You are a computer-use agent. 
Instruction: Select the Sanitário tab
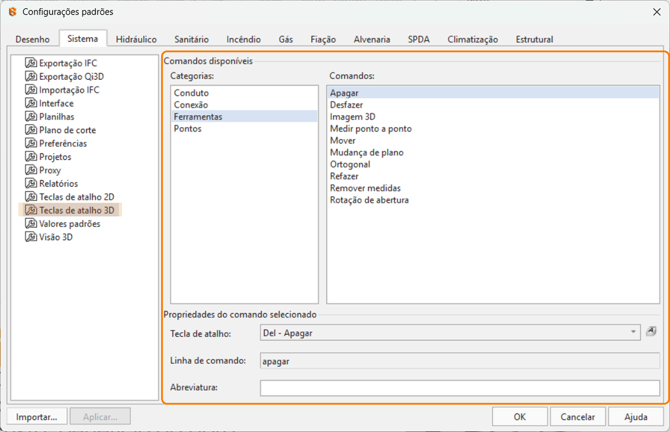click(x=191, y=39)
